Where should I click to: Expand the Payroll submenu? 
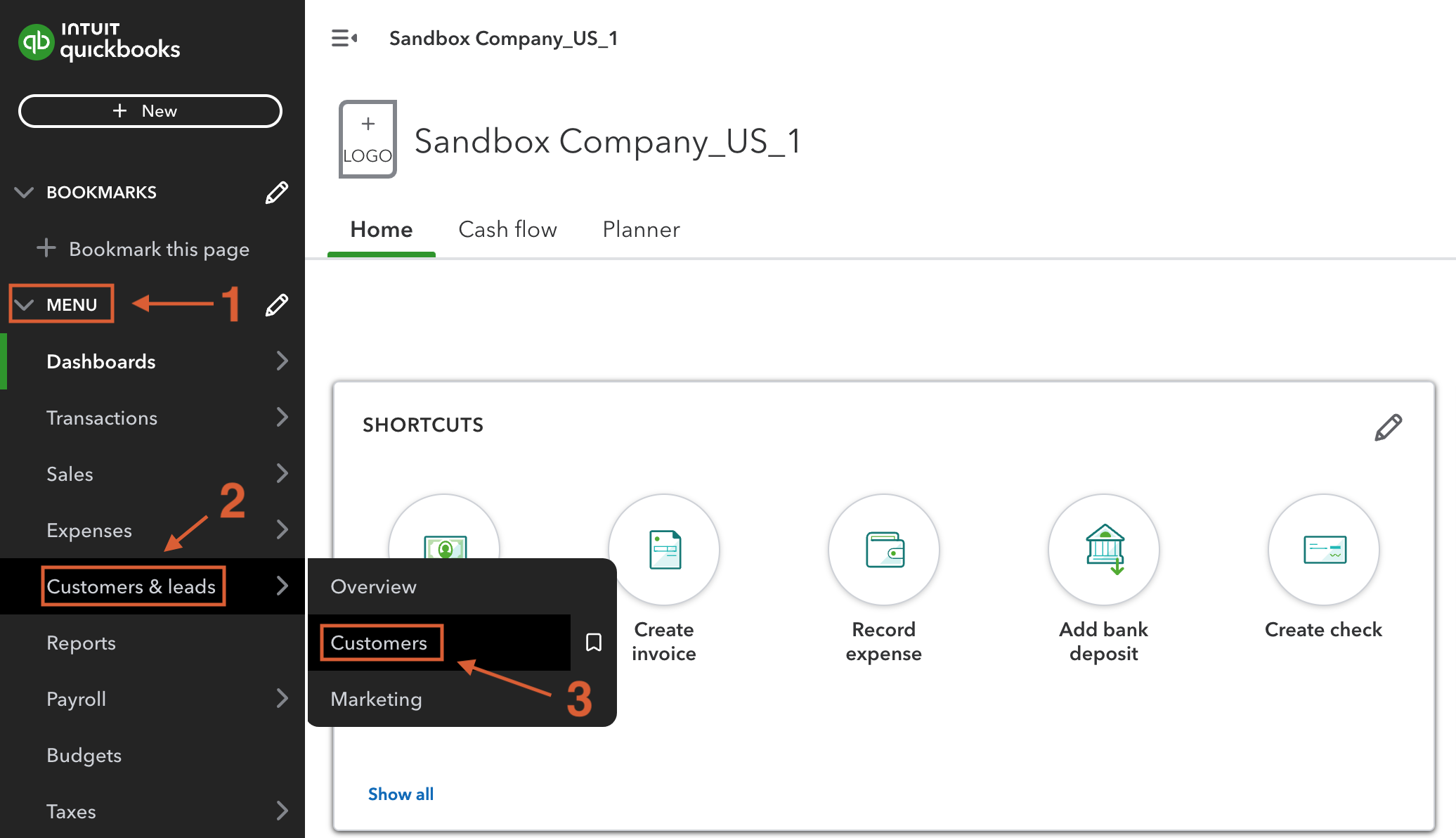(76, 699)
